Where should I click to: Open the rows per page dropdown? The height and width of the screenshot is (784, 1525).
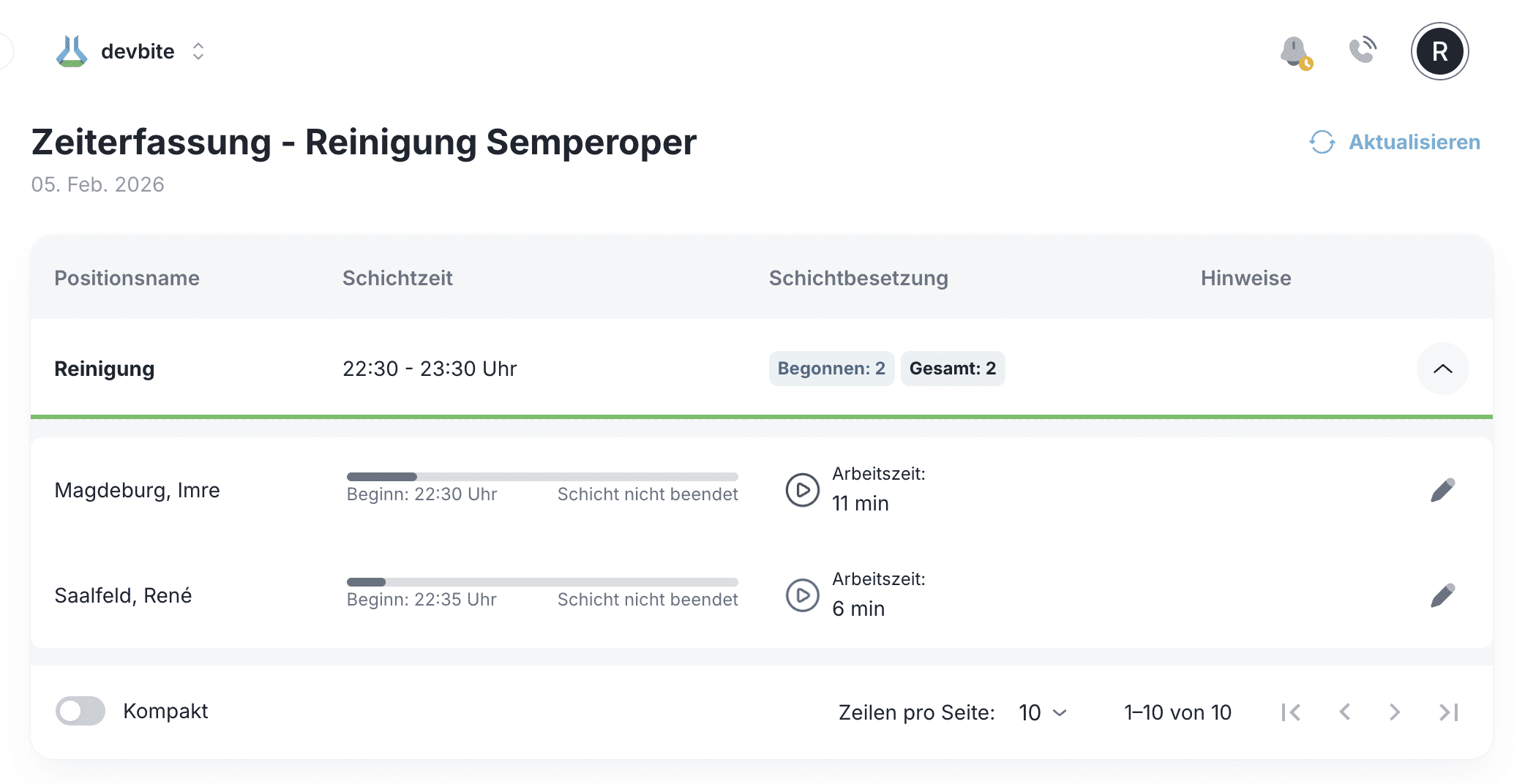point(1043,712)
